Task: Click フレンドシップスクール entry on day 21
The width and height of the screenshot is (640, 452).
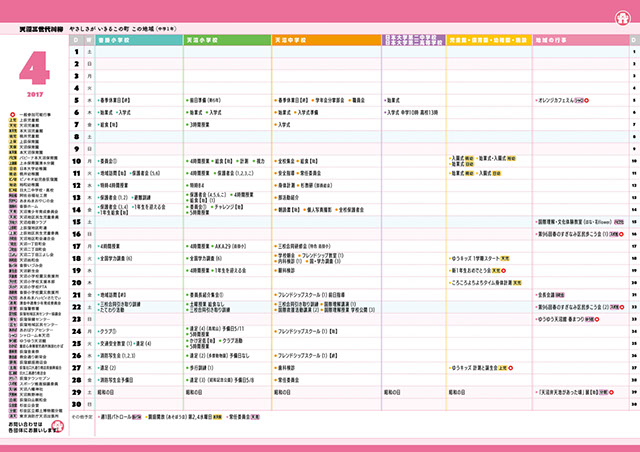Action: pyautogui.click(x=311, y=295)
